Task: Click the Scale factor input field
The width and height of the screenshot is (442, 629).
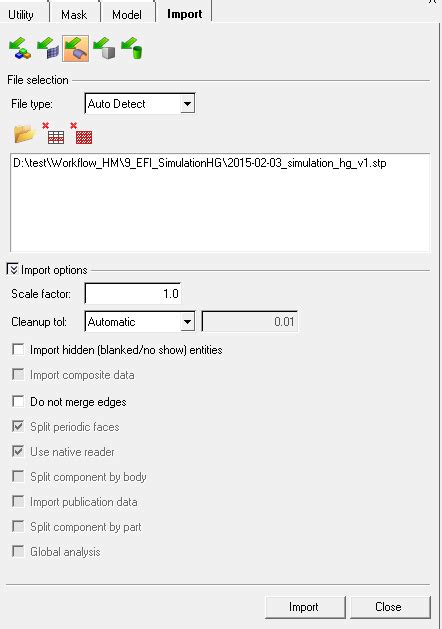Action: [x=133, y=293]
